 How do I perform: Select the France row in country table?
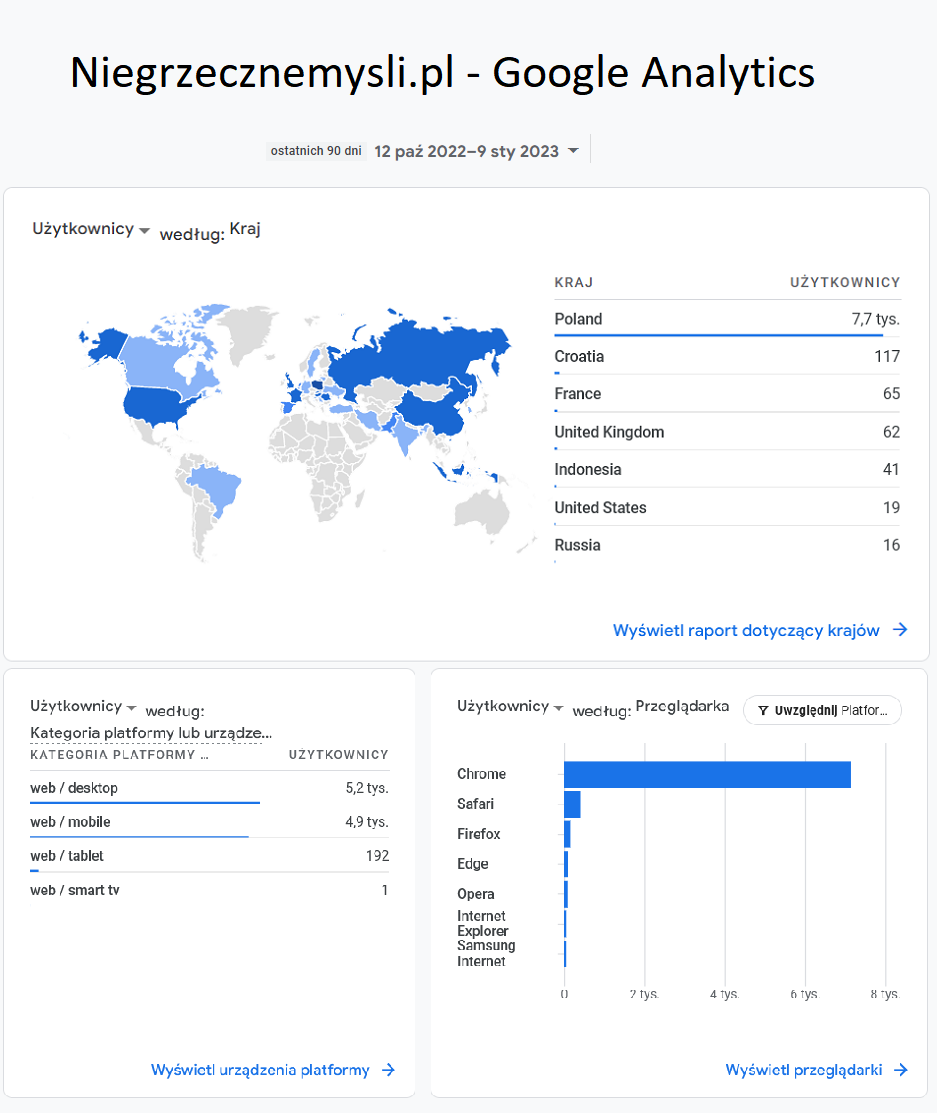[x=727, y=394]
